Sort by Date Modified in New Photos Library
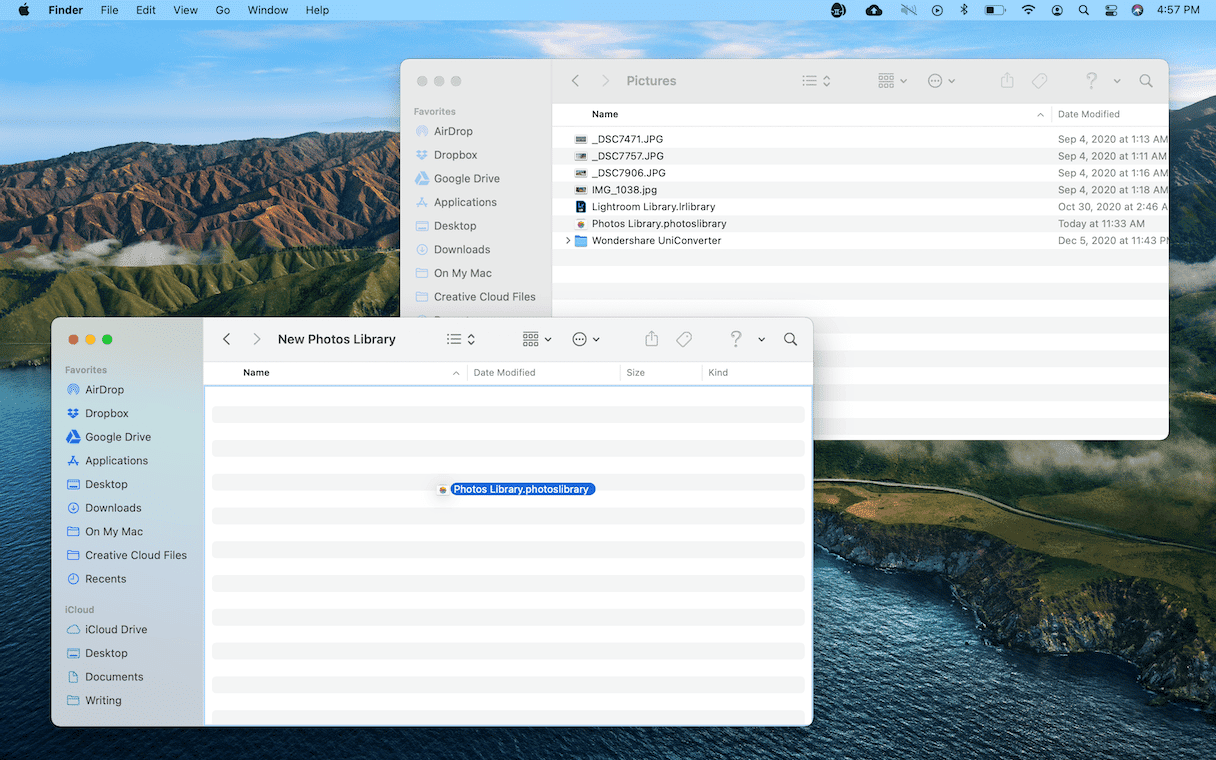 click(x=504, y=373)
